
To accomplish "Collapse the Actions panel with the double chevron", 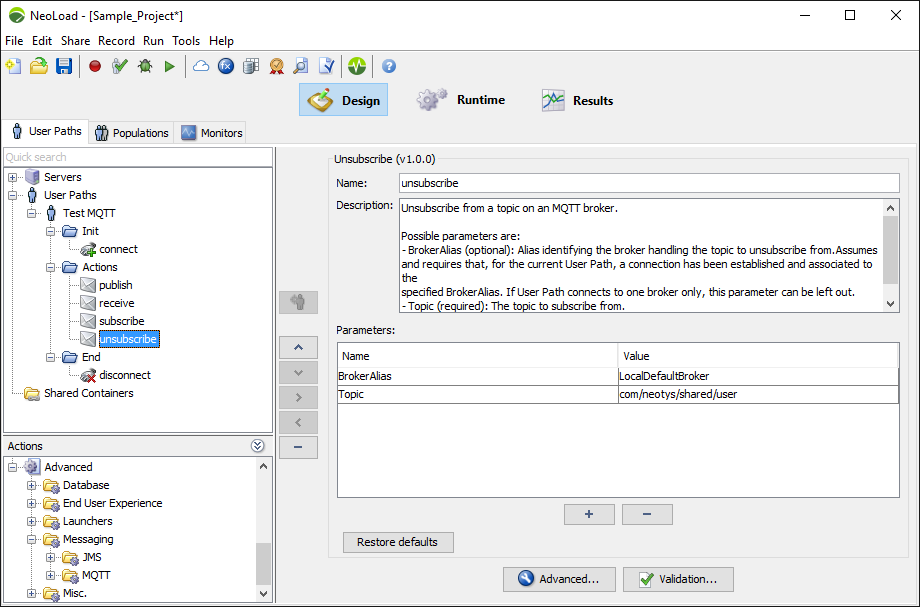I will point(258,446).
